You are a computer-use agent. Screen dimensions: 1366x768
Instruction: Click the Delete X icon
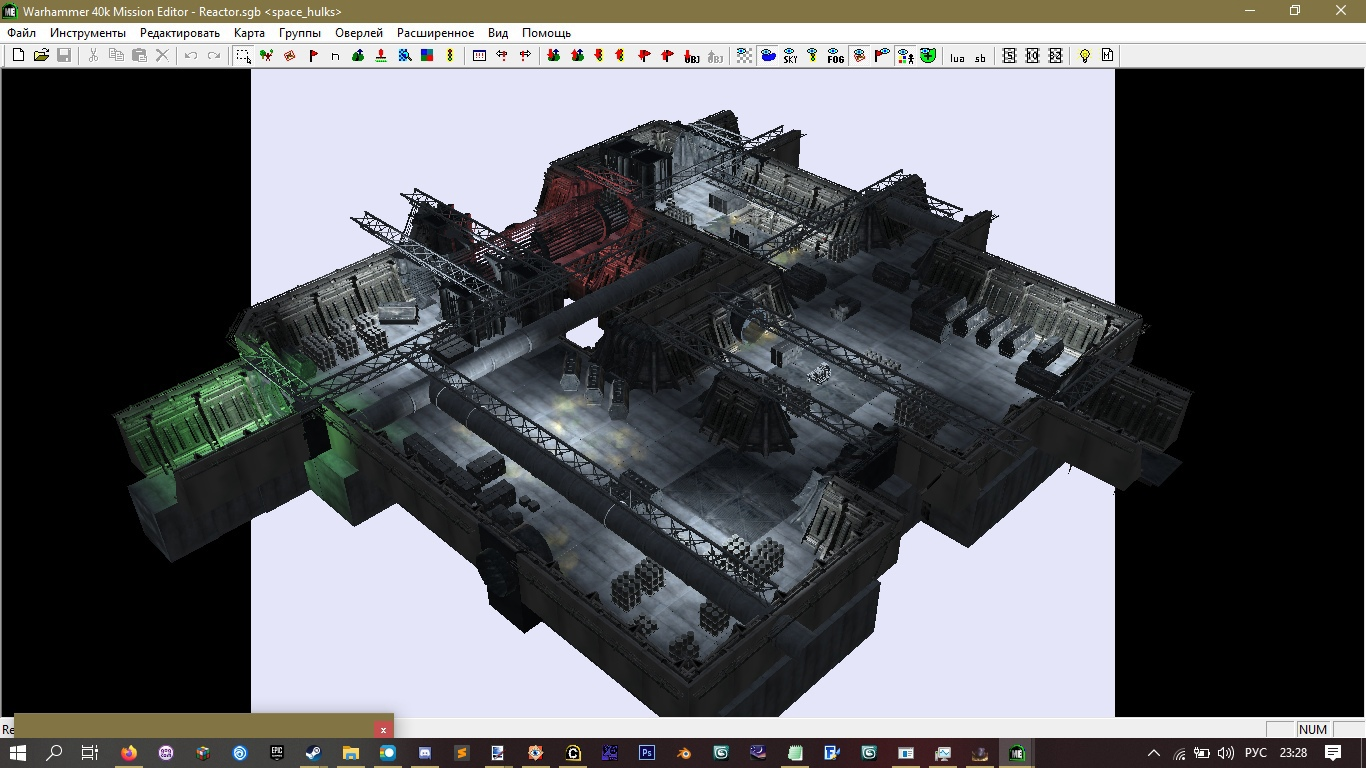pos(162,56)
